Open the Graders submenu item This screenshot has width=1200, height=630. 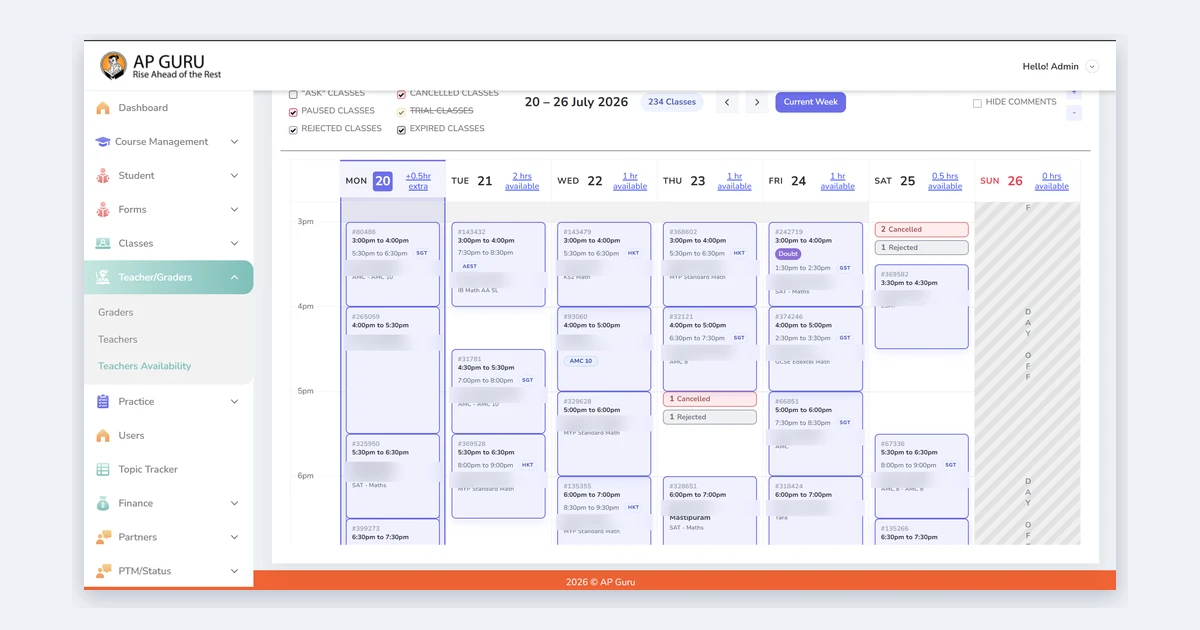(x=116, y=313)
